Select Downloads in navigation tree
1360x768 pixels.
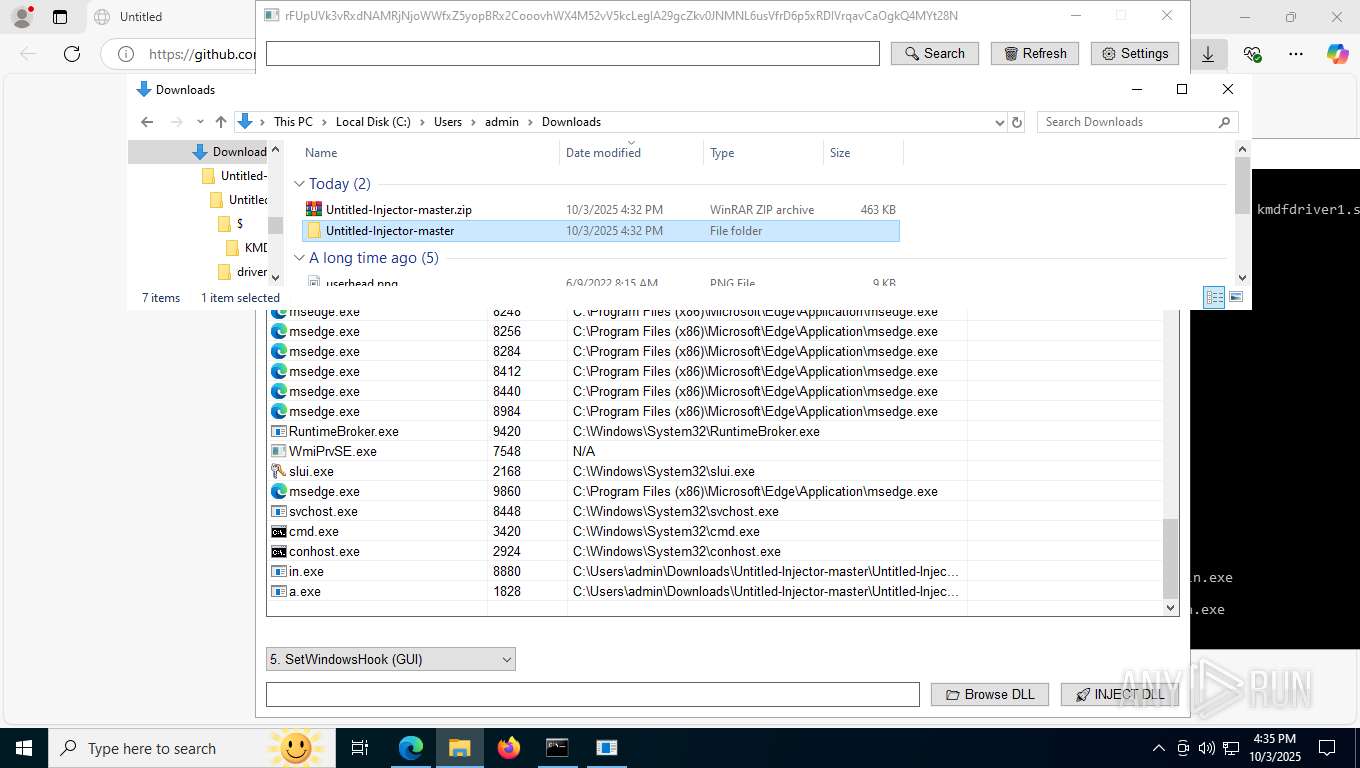click(x=239, y=152)
